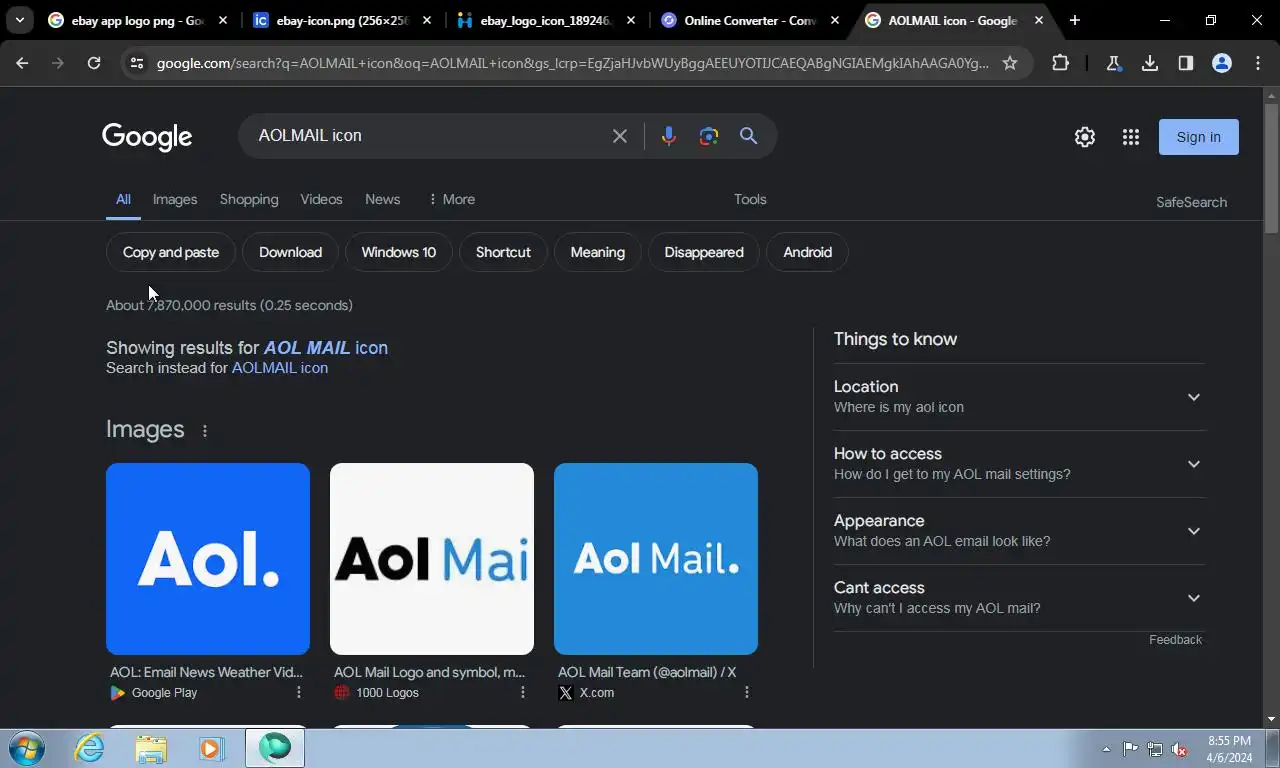Open the Chrome extensions puzzle icon
This screenshot has width=1280, height=768.
pyautogui.click(x=1061, y=63)
